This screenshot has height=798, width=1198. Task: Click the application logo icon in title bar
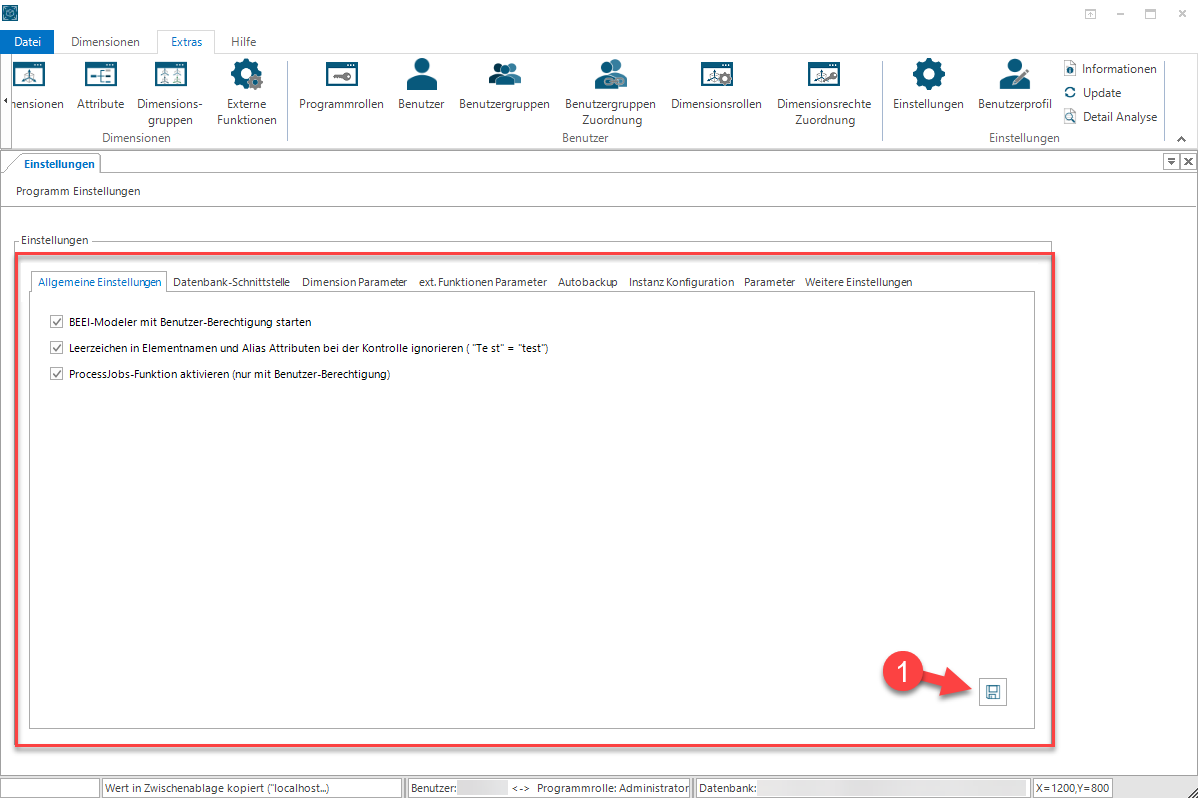(10, 13)
